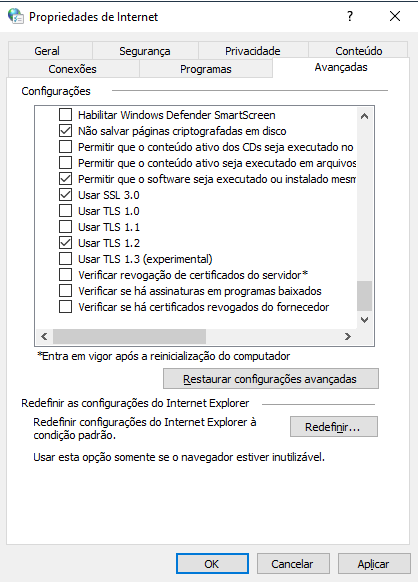Click the settings list scroll up arrow
The width and height of the screenshot is (418, 582).
(364, 116)
